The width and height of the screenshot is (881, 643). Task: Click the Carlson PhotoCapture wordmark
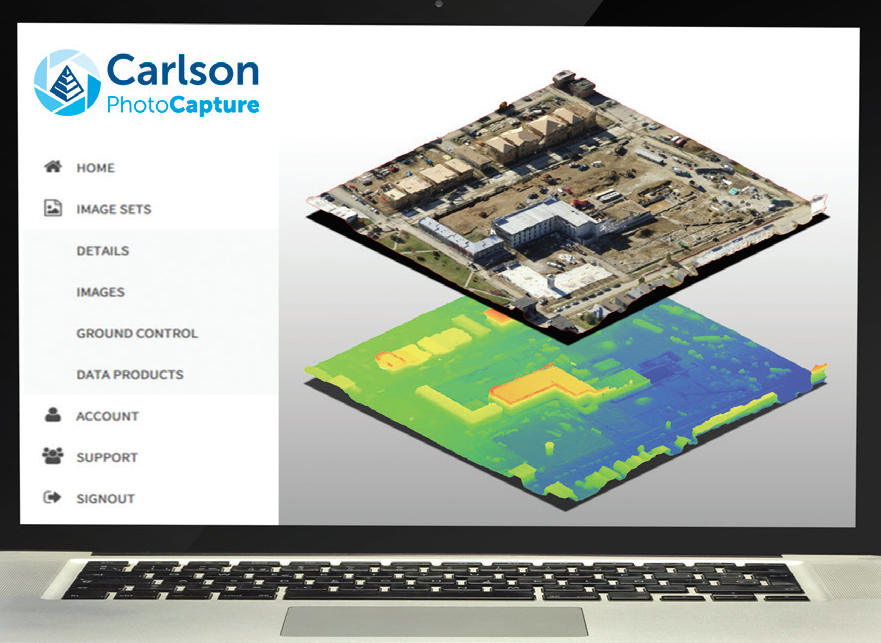[x=183, y=84]
